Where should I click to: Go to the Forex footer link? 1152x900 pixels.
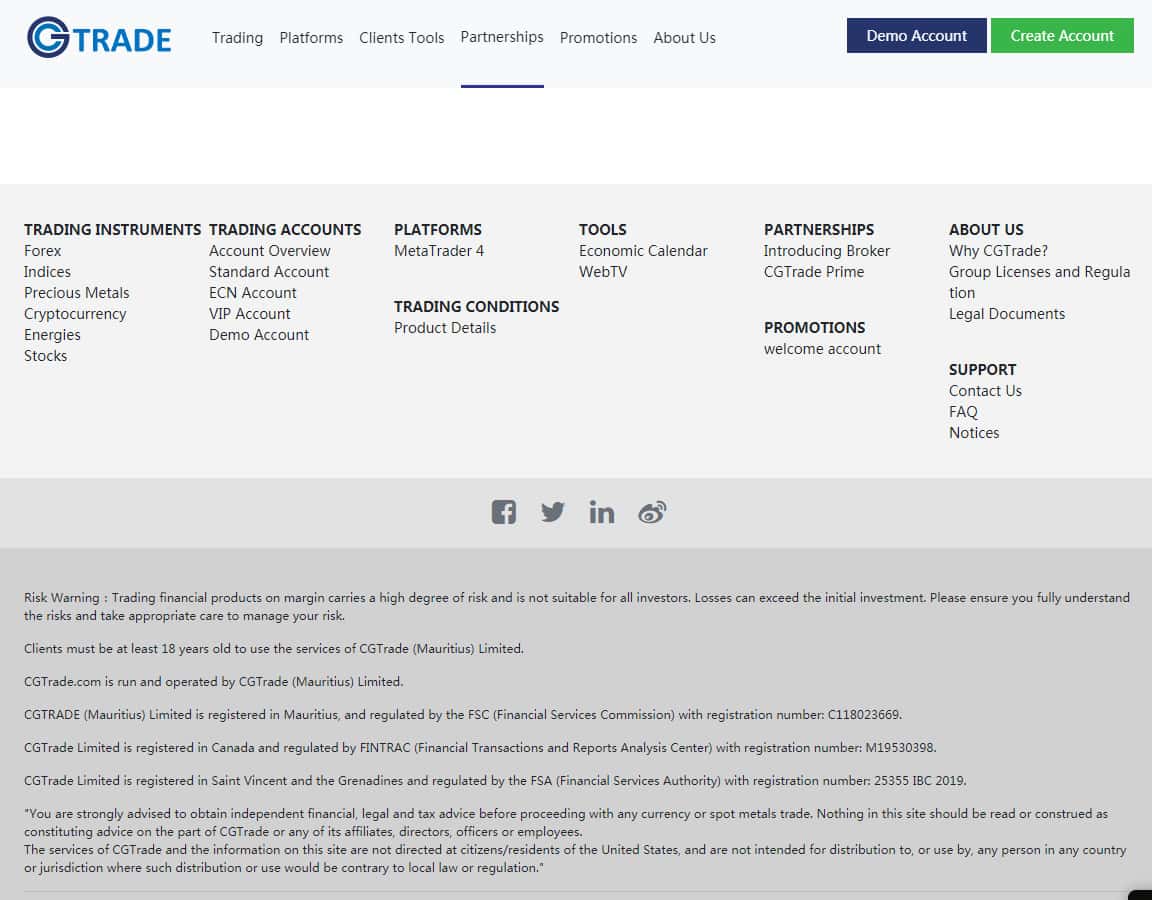[x=43, y=251]
